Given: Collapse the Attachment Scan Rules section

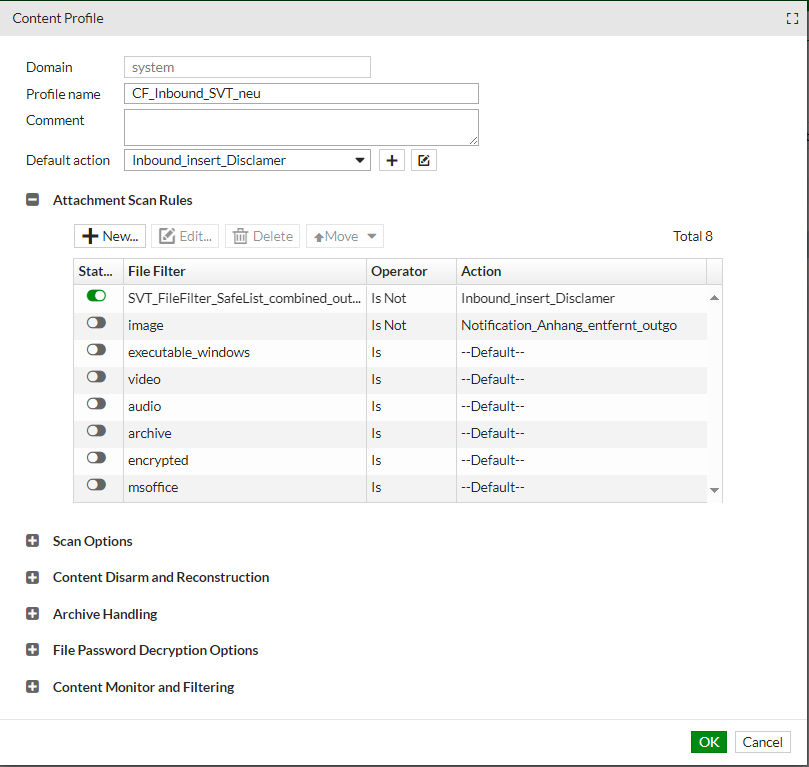Looking at the screenshot, I should pyautogui.click(x=32, y=200).
